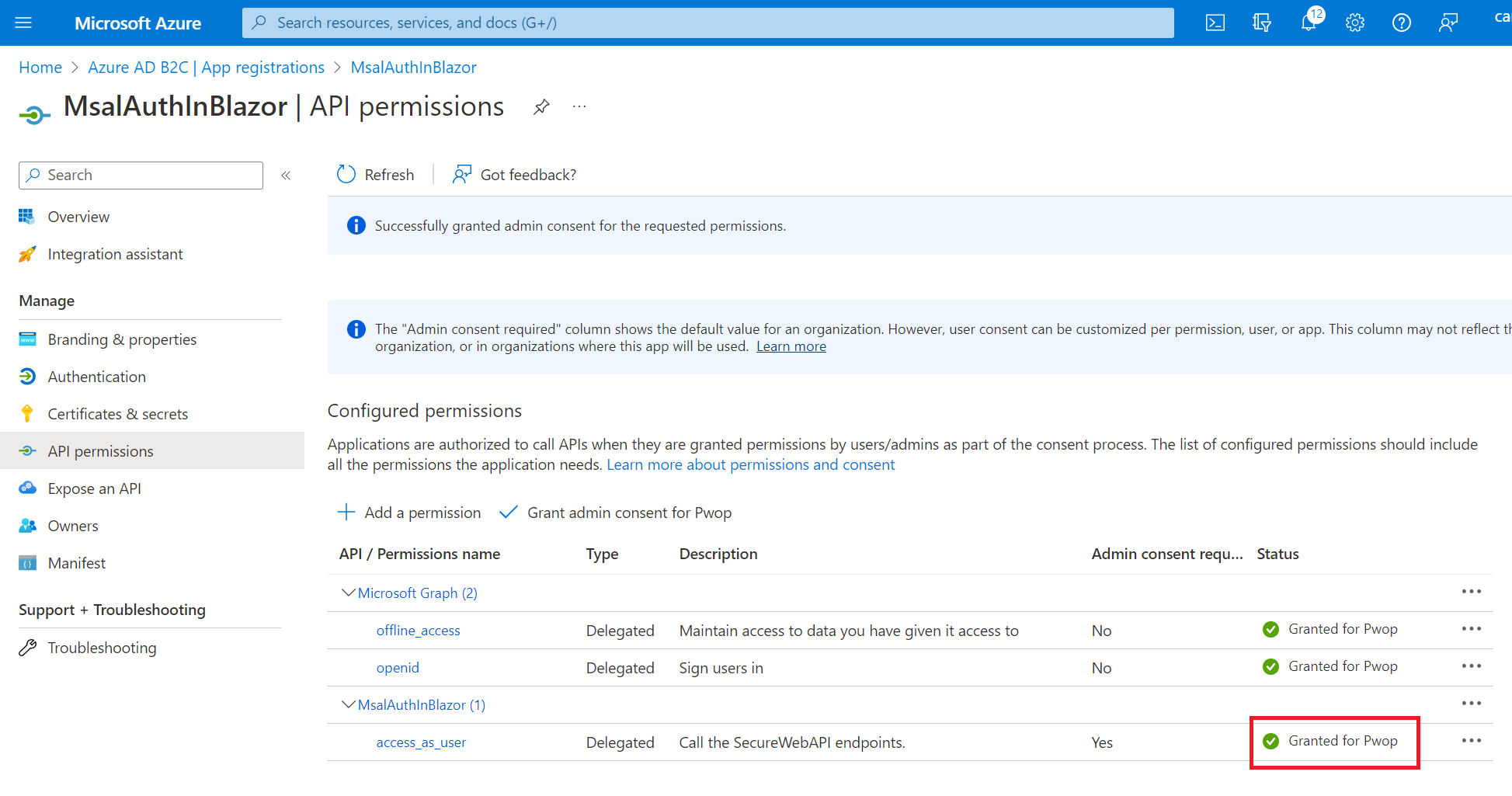Screen dimensions: 1512x796
Task: Click the Owners people icon
Action: pyautogui.click(x=27, y=526)
